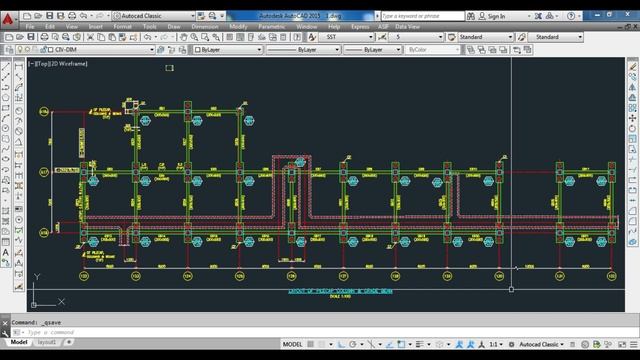The width and height of the screenshot is (640, 360).
Task: Switch to the Model tab
Action: 19,342
